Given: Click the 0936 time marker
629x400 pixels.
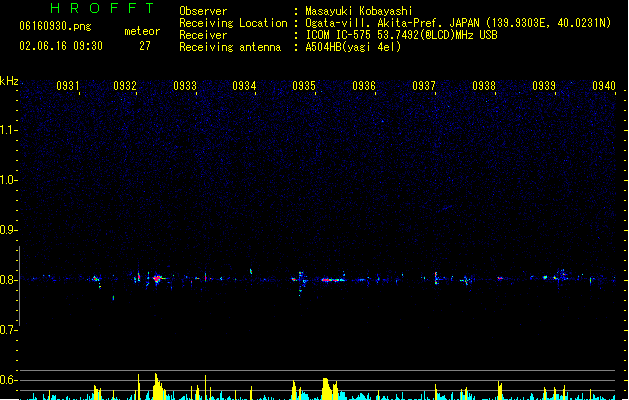Looking at the screenshot, I should 364,86.
